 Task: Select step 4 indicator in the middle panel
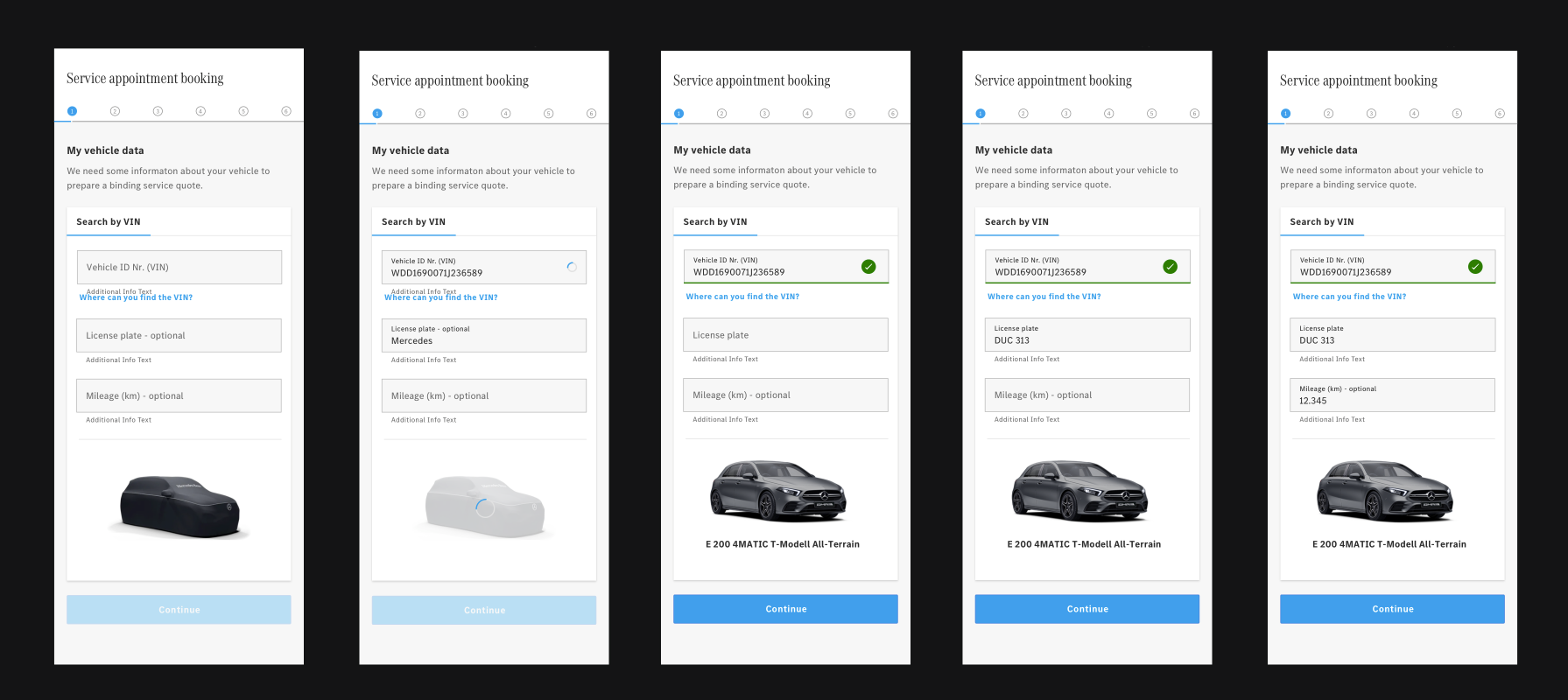coord(807,114)
